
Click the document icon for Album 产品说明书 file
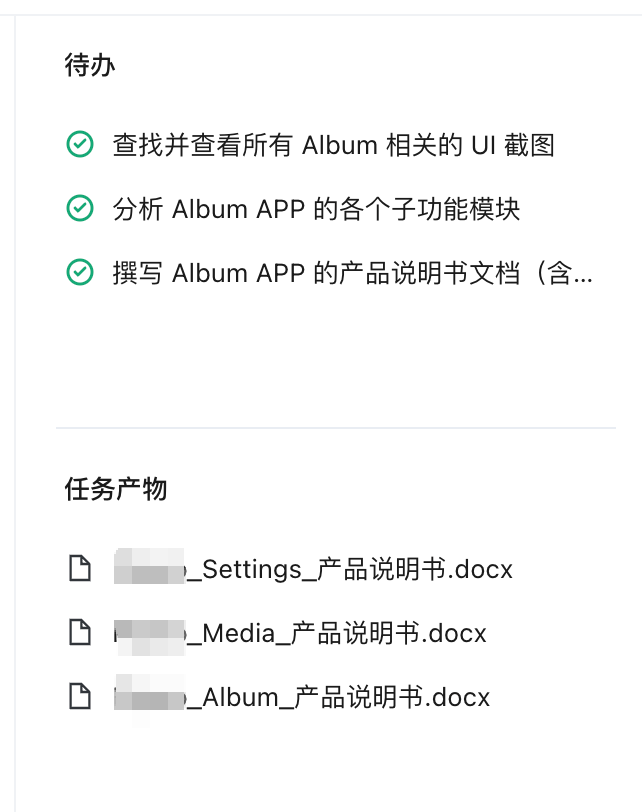[79, 696]
